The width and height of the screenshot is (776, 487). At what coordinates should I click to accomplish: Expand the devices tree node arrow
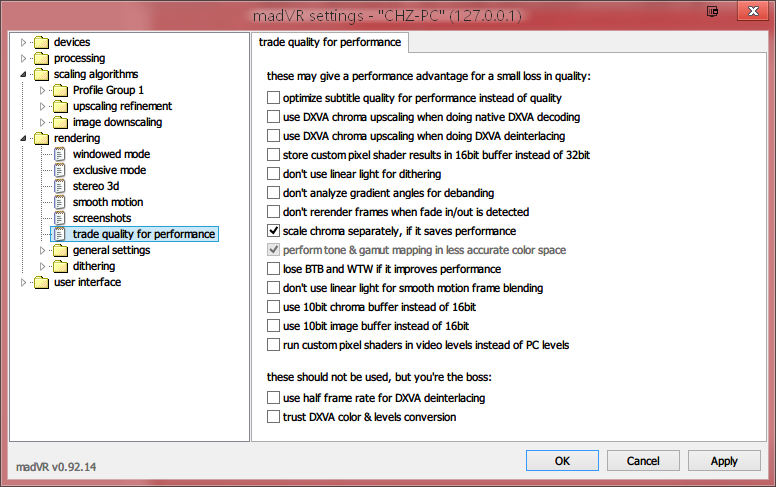(23, 43)
